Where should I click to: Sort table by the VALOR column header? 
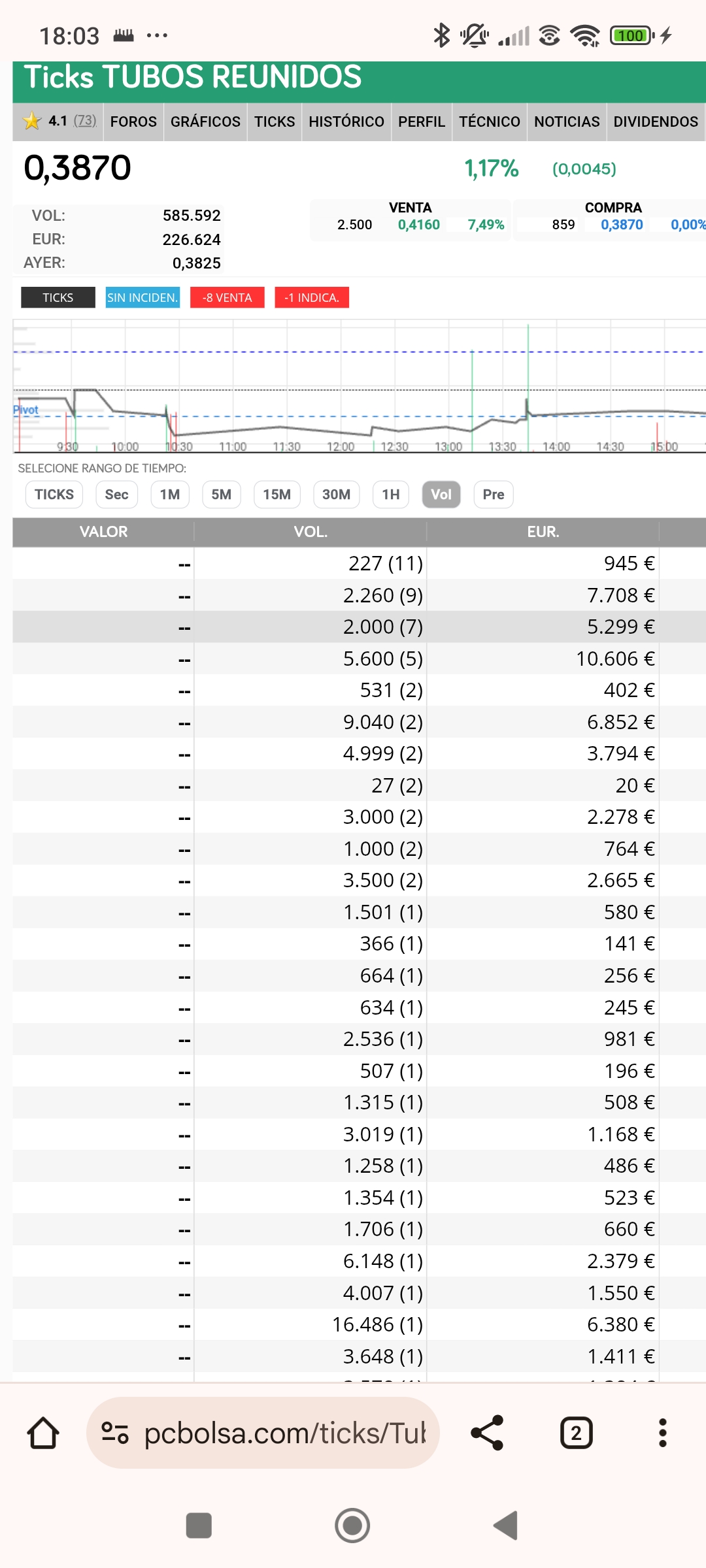pos(103,532)
